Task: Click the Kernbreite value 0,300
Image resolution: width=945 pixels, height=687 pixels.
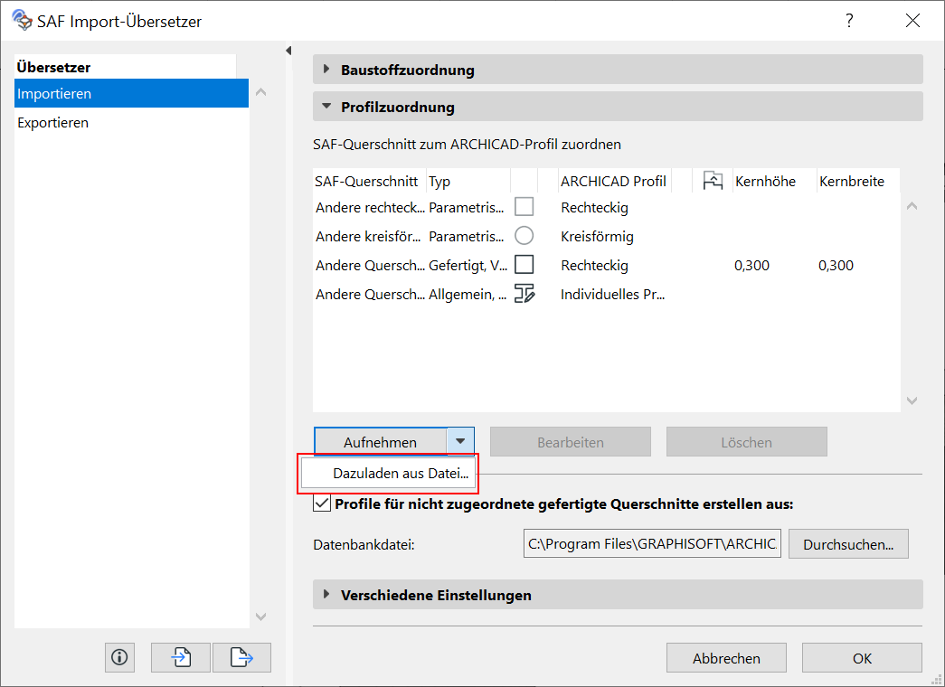Action: 836,265
